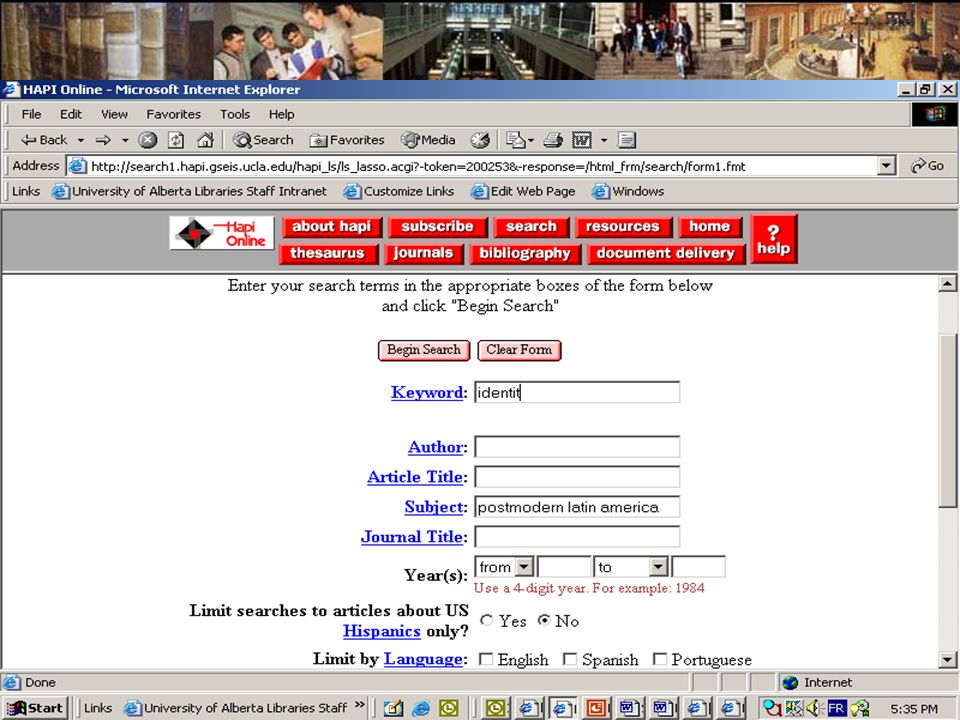
Task: Click the Show Desktop quick launch icon
Action: click(393, 708)
